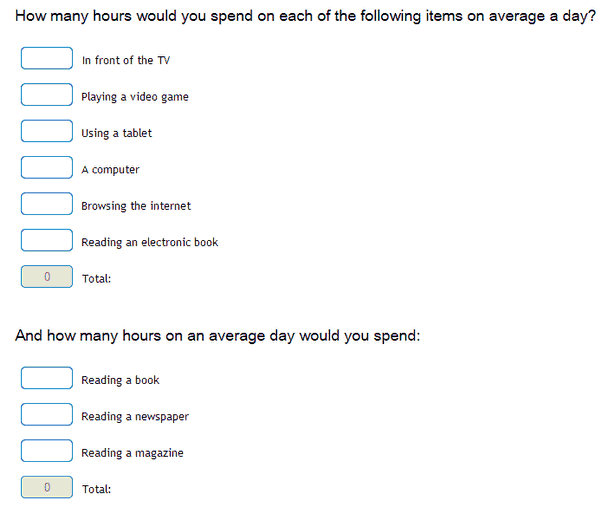The image size is (608, 514).
Task: Click the bottom Total field for reading
Action: 47,487
